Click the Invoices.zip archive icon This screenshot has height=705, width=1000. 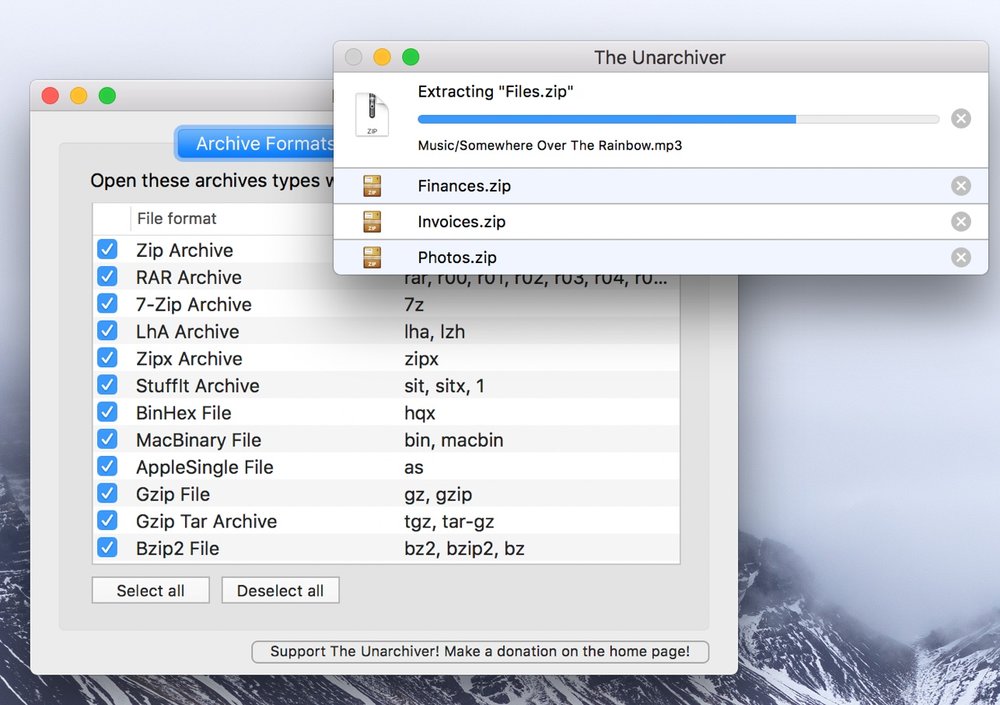(372, 221)
